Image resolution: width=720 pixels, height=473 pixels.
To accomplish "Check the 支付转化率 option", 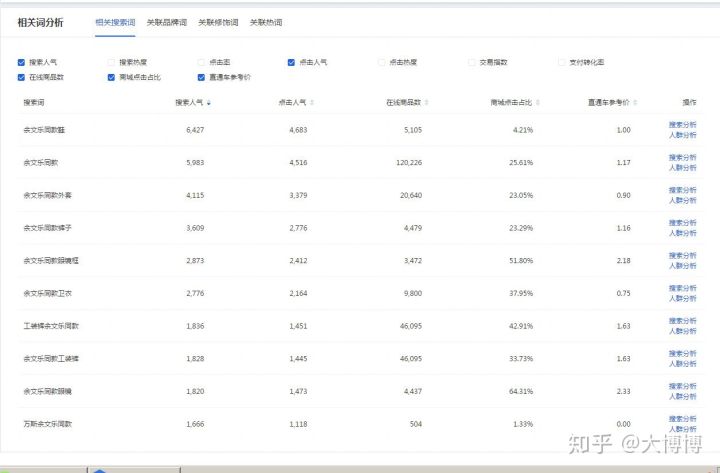I will [562, 62].
